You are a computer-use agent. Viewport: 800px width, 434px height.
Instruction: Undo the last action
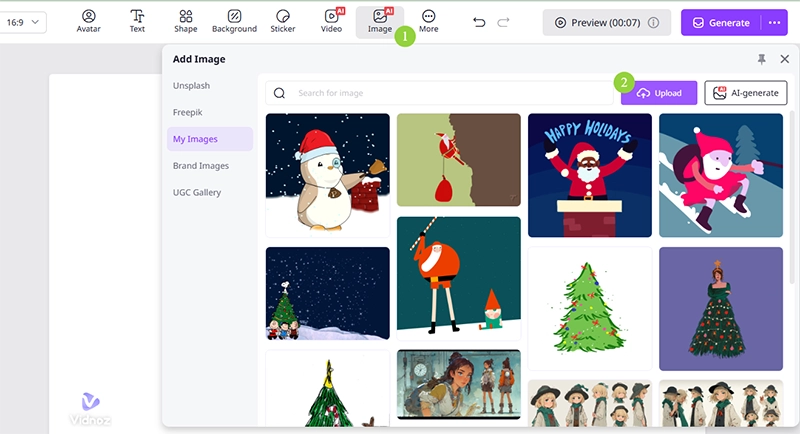click(x=479, y=22)
